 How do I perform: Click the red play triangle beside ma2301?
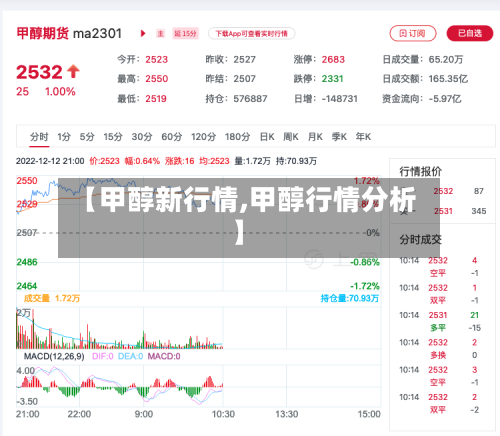[x=143, y=33]
